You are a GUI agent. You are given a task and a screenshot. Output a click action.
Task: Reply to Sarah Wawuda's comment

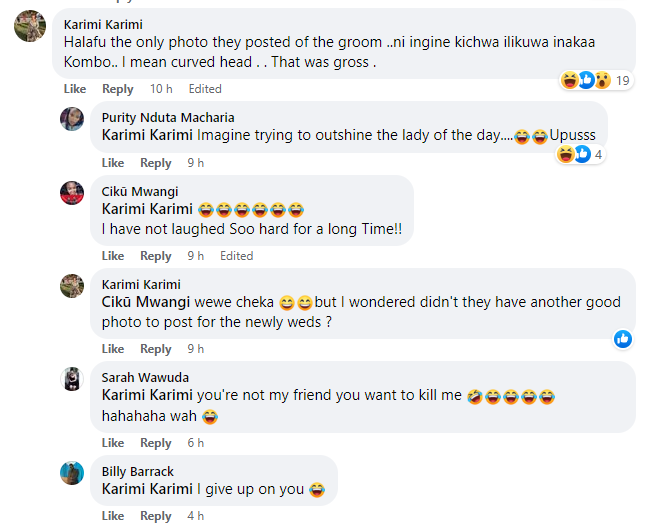156,443
